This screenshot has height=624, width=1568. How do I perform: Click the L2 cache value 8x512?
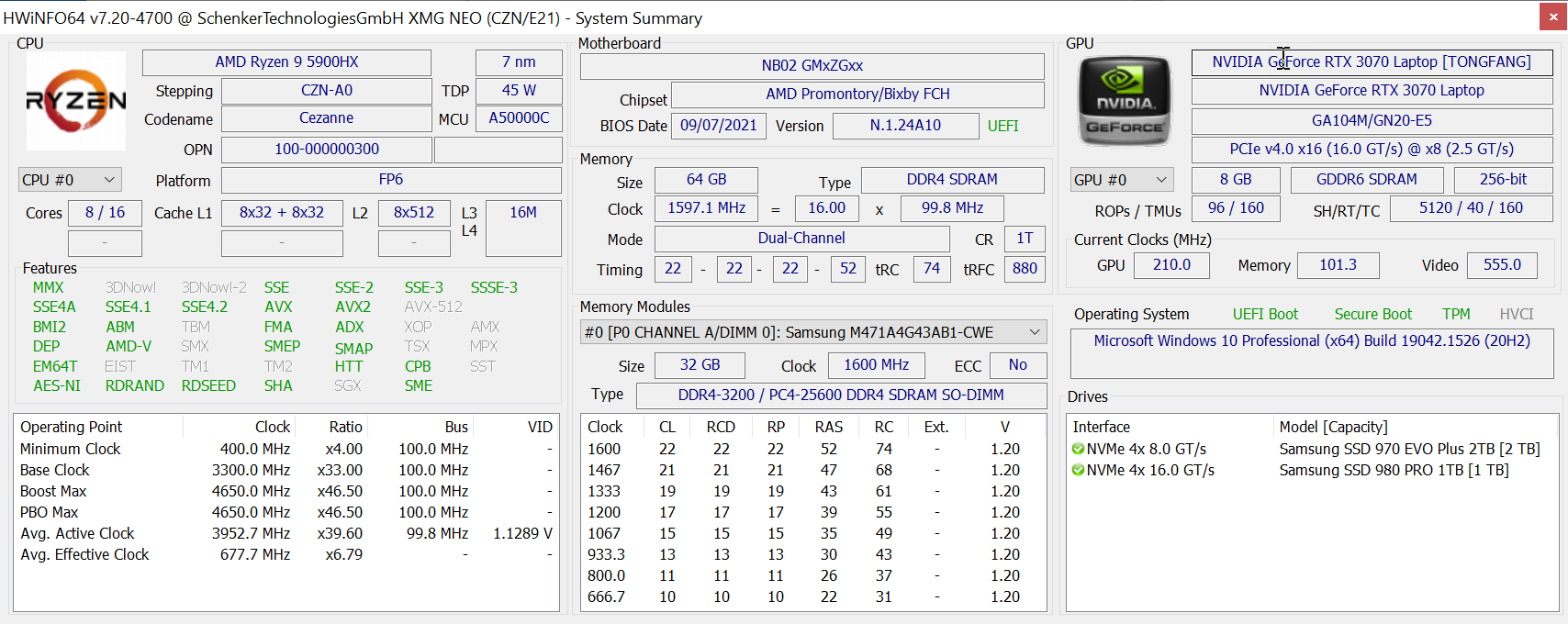point(414,213)
